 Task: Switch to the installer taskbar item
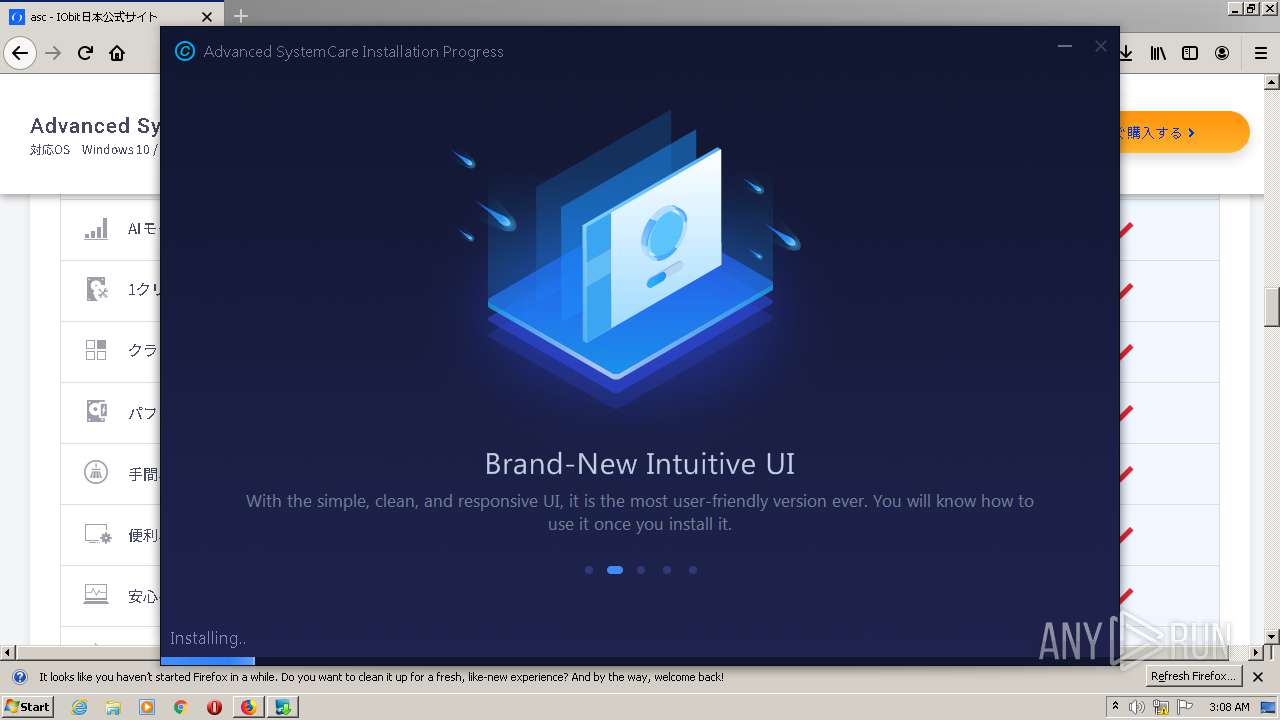[284, 707]
